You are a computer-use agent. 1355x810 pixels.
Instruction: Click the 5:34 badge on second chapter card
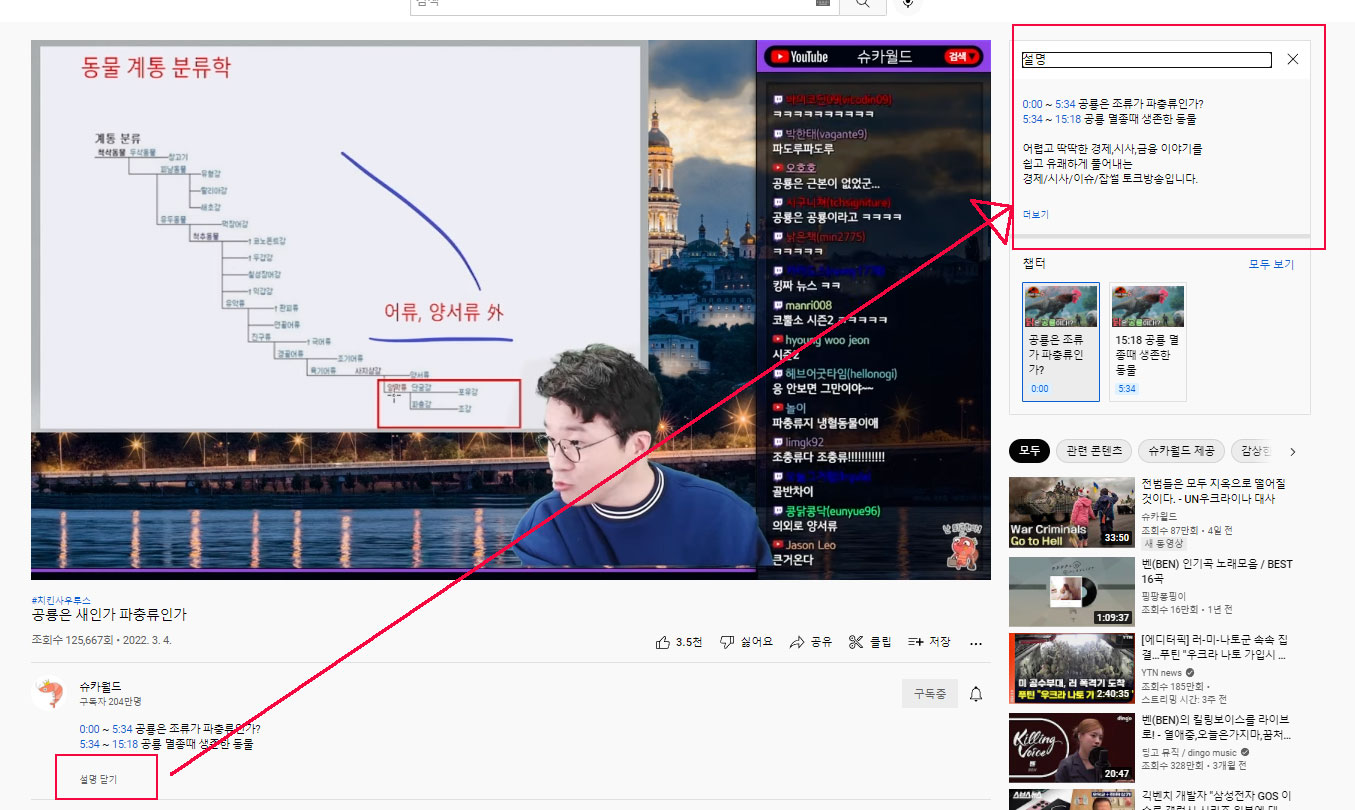pyautogui.click(x=1127, y=388)
